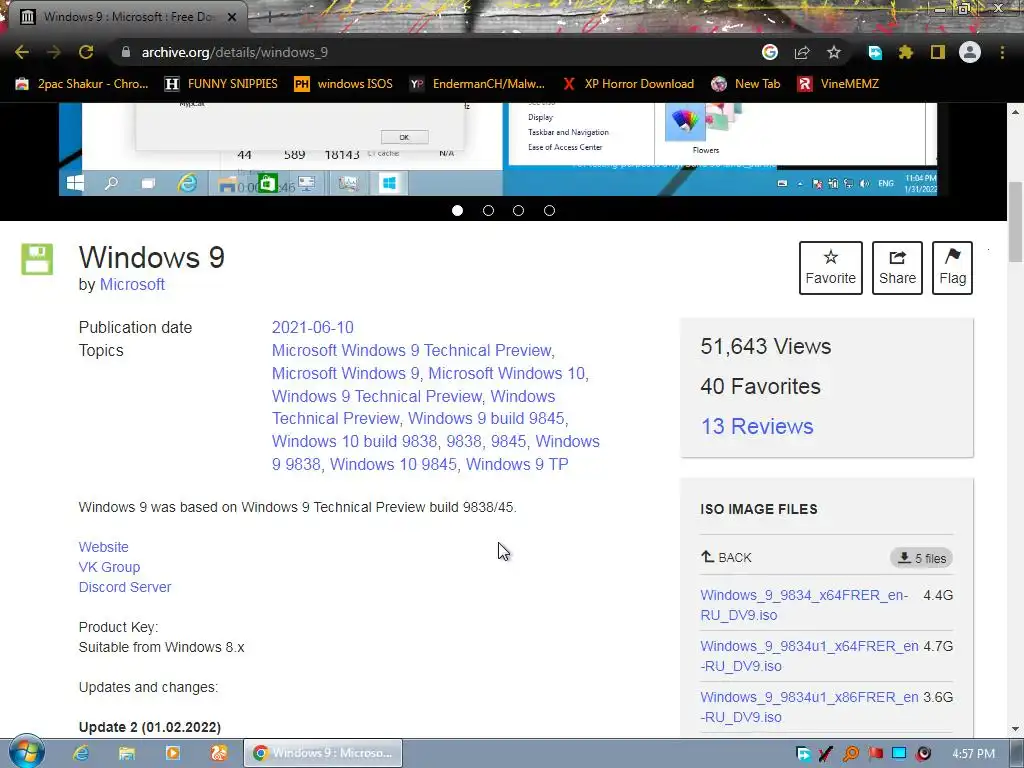Click the scrollbar down arrow

click(x=1015, y=729)
